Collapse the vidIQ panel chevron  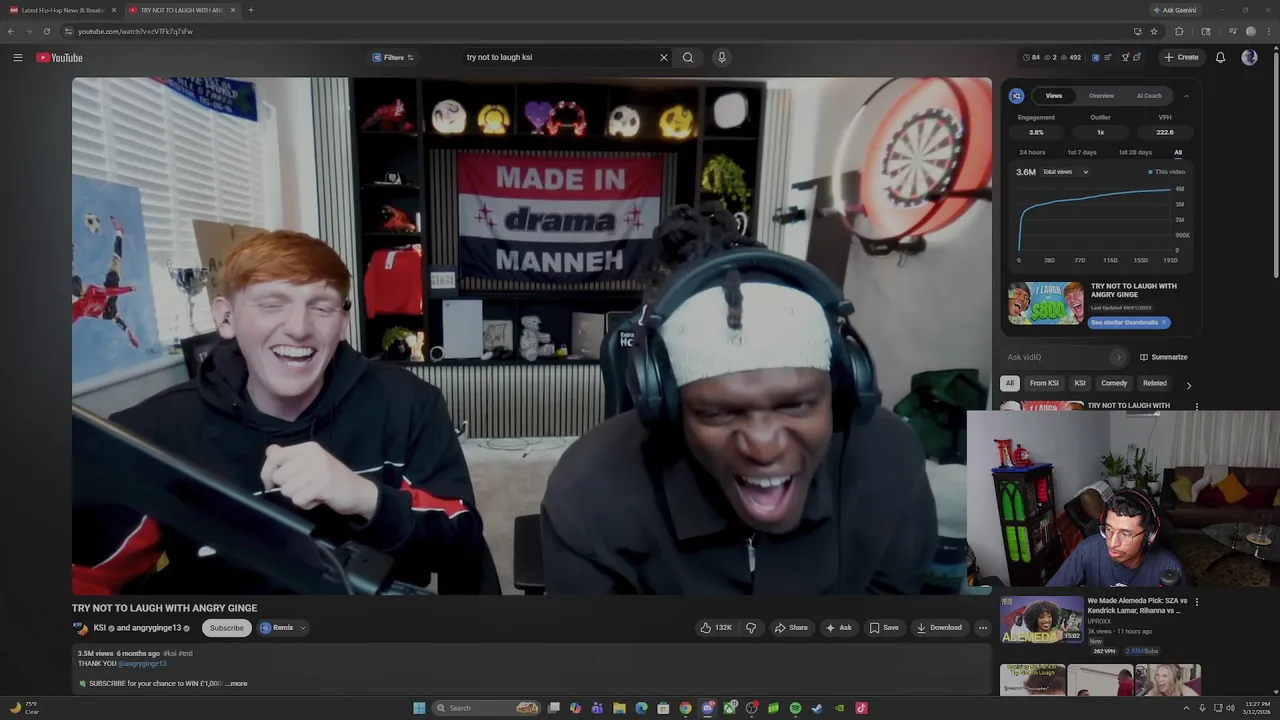click(x=1186, y=96)
